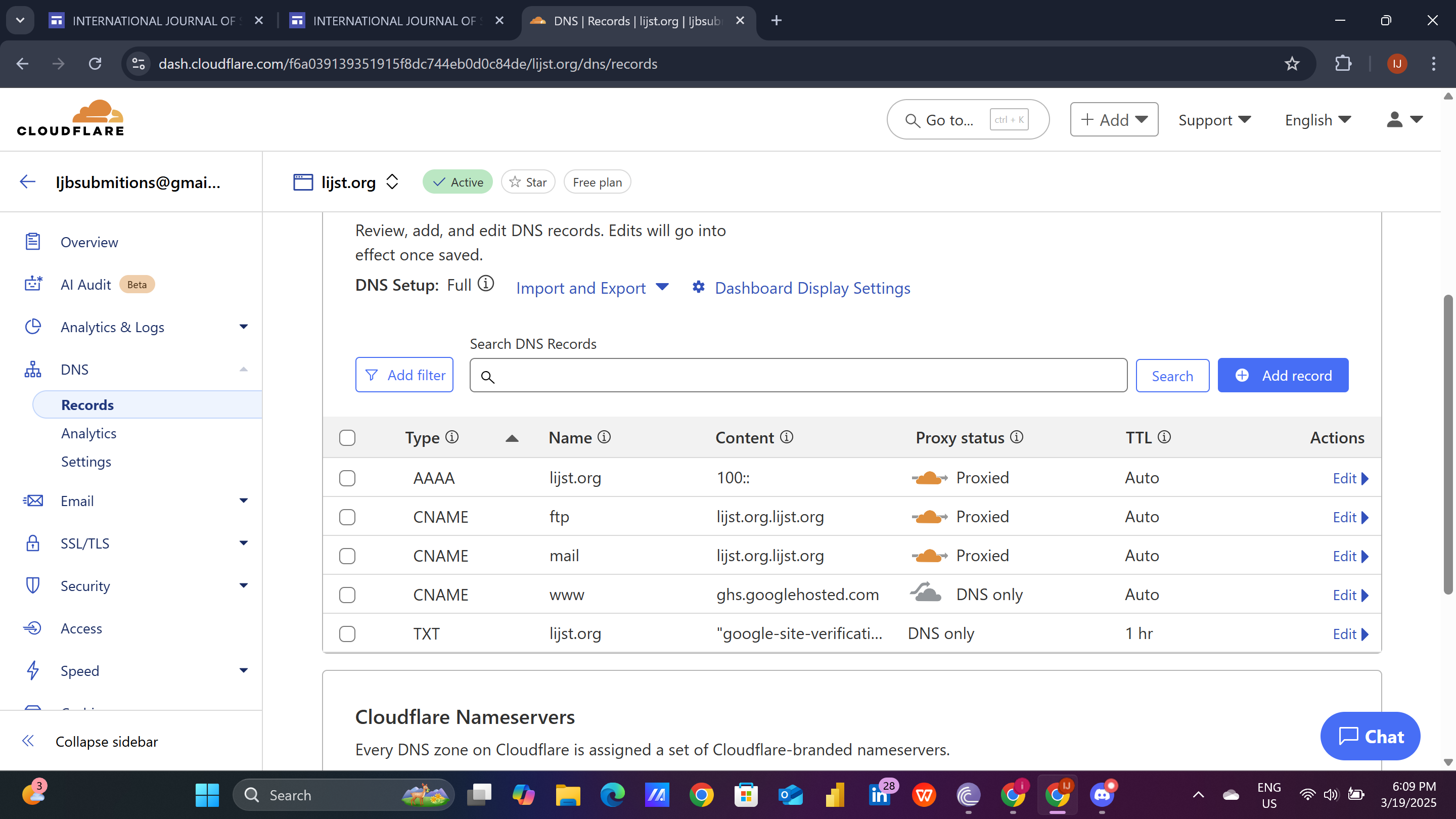This screenshot has width=1456, height=819.
Task: Click the Cloudflare logo
Action: 70,118
